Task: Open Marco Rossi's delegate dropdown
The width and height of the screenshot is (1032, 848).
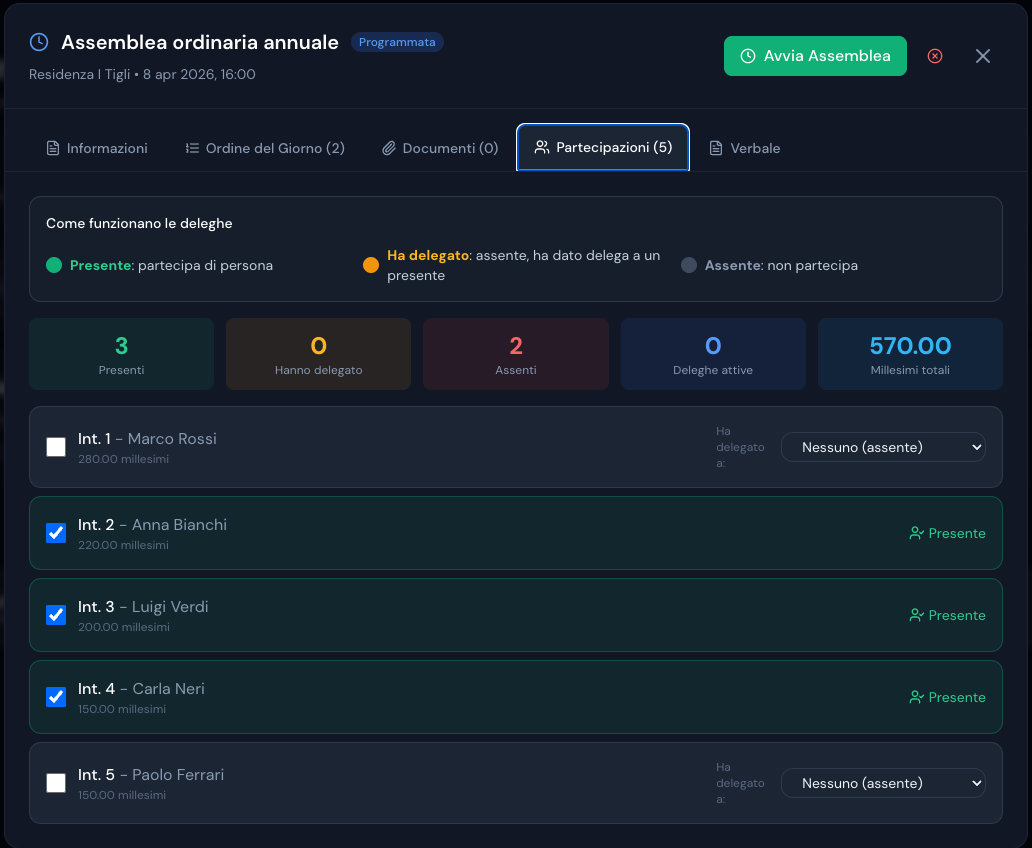Action: pos(883,447)
